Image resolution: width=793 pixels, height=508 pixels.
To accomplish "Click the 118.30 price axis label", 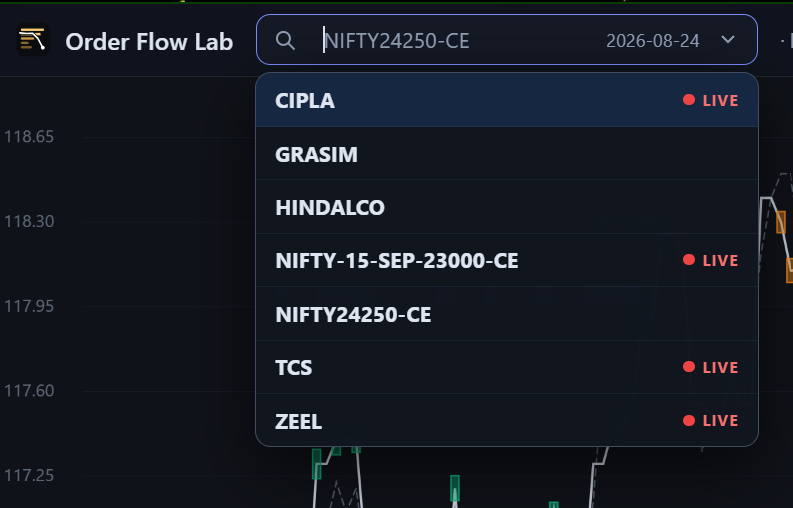I will [x=29, y=221].
